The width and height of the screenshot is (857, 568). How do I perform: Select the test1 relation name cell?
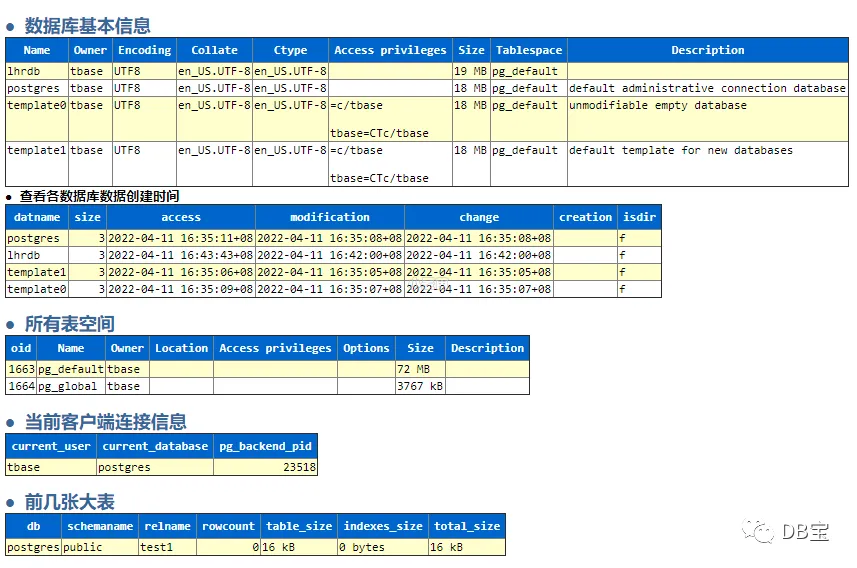[x=167, y=547]
